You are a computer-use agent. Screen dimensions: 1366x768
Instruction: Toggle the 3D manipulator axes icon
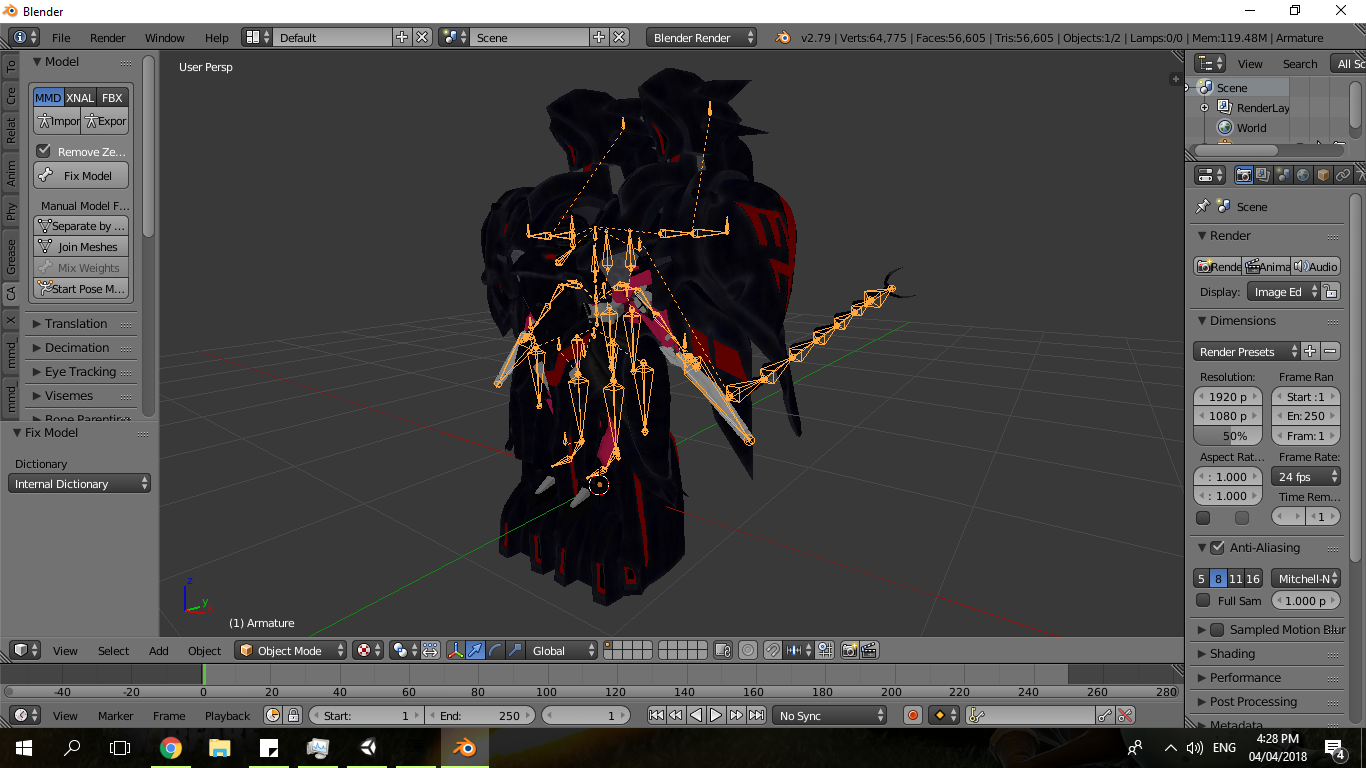[x=456, y=650]
